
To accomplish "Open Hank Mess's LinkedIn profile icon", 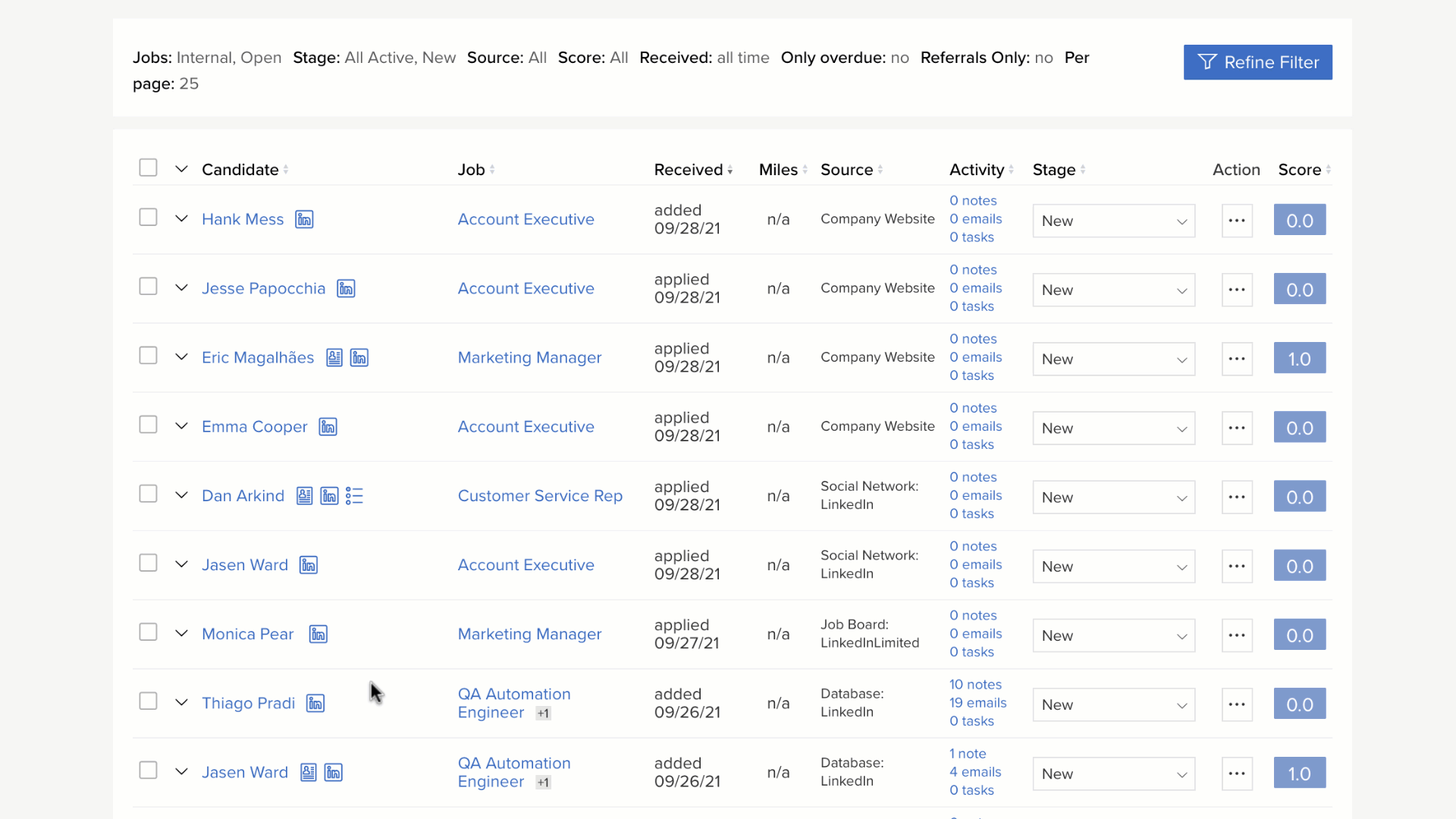I will 304,220.
